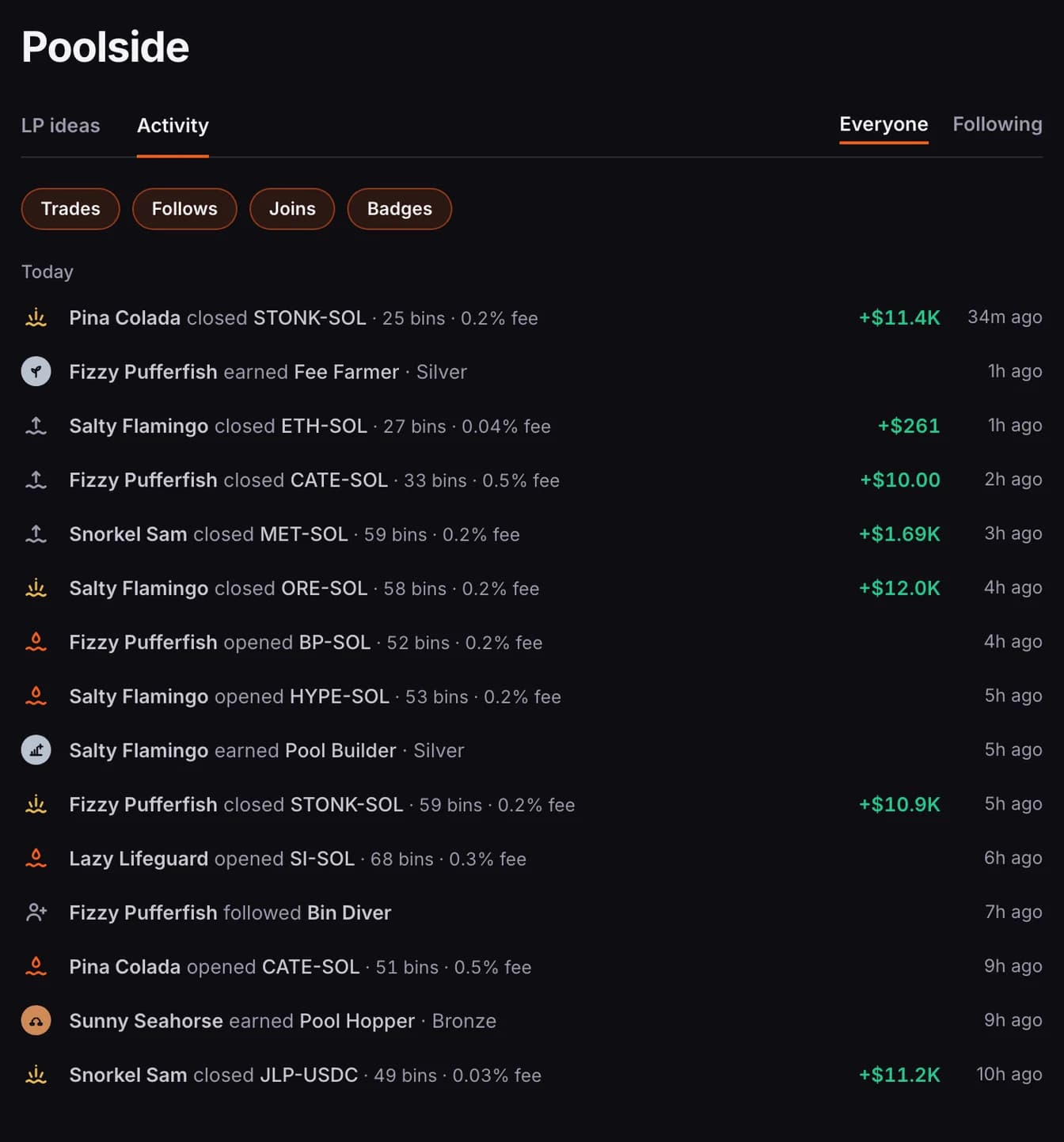This screenshot has width=1064, height=1142.
Task: Show activity from Everyone
Action: pos(883,124)
